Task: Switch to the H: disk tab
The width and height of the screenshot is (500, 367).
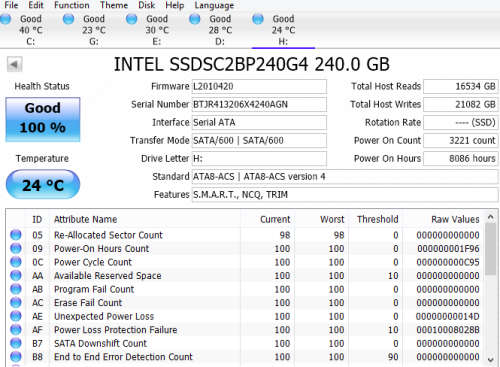Action: pyautogui.click(x=283, y=30)
